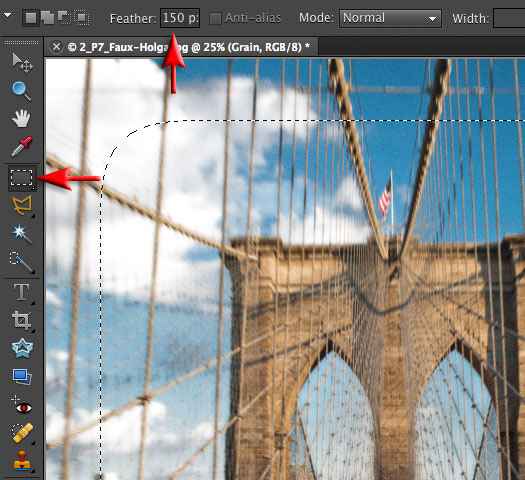This screenshot has width=525, height=480.
Task: Select the Eyedropper tool
Action: click(x=21, y=146)
